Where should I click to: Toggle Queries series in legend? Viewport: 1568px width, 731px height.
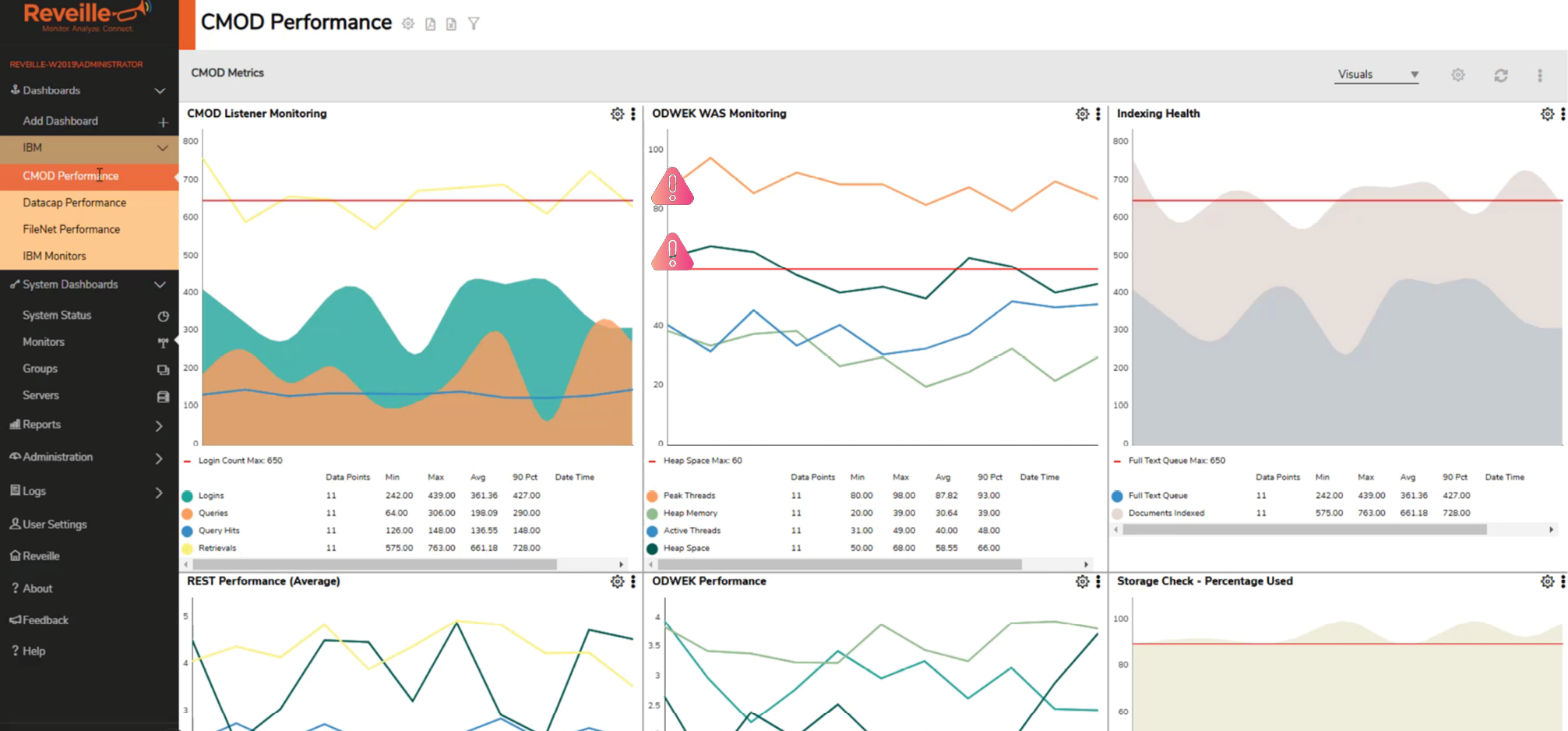click(x=187, y=514)
